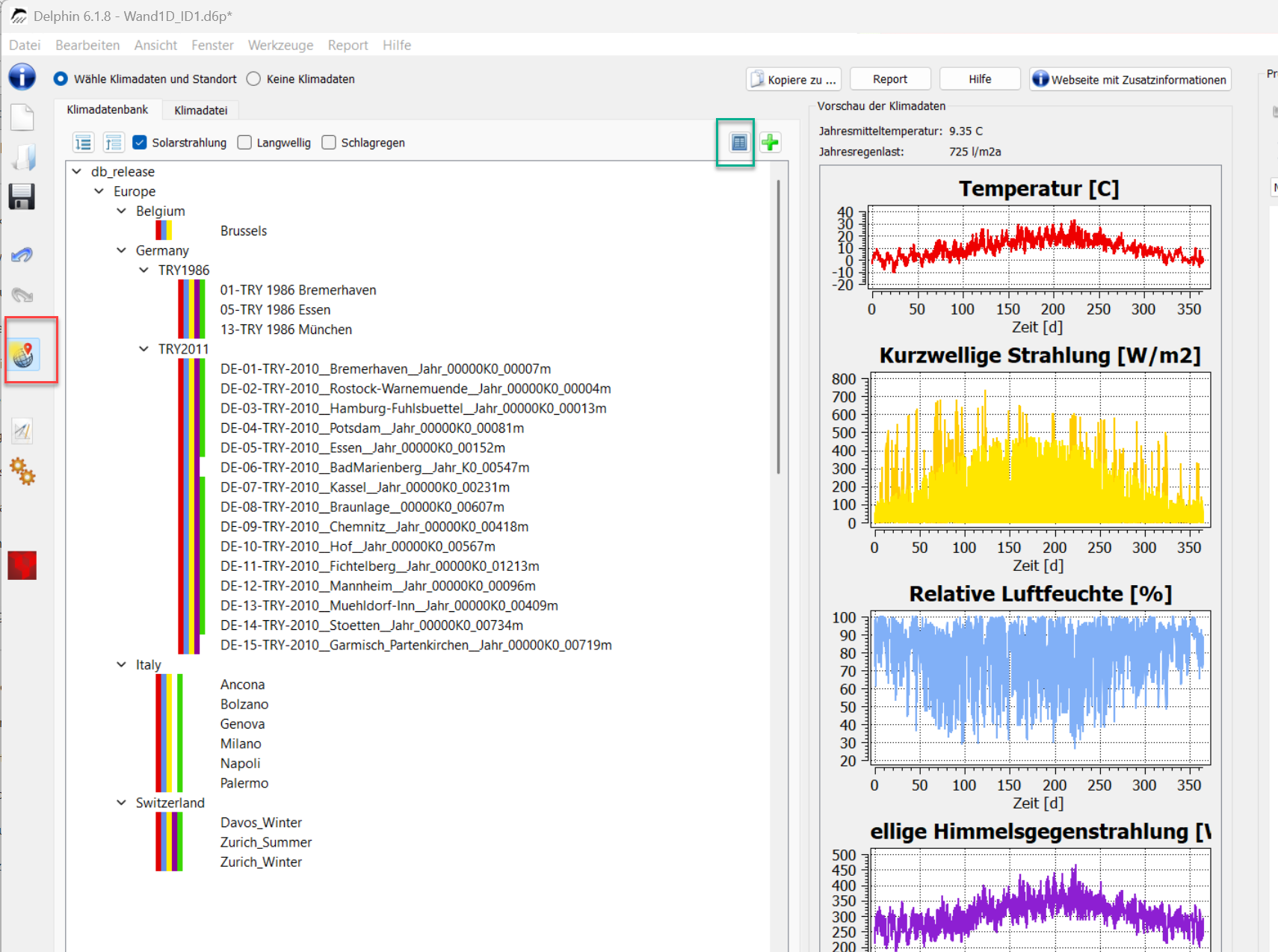Collapse the TRY1986 tree node
Viewport: 1278px width, 952px height.
point(144,270)
